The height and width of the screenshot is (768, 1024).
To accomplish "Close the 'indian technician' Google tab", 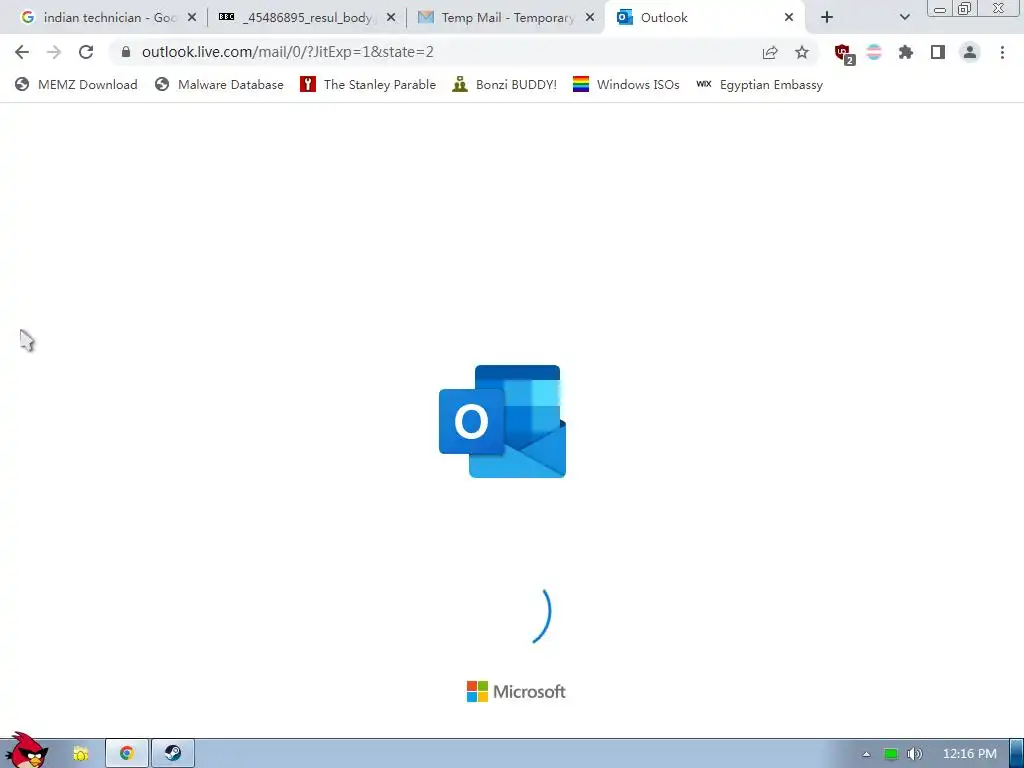I will click(x=192, y=18).
